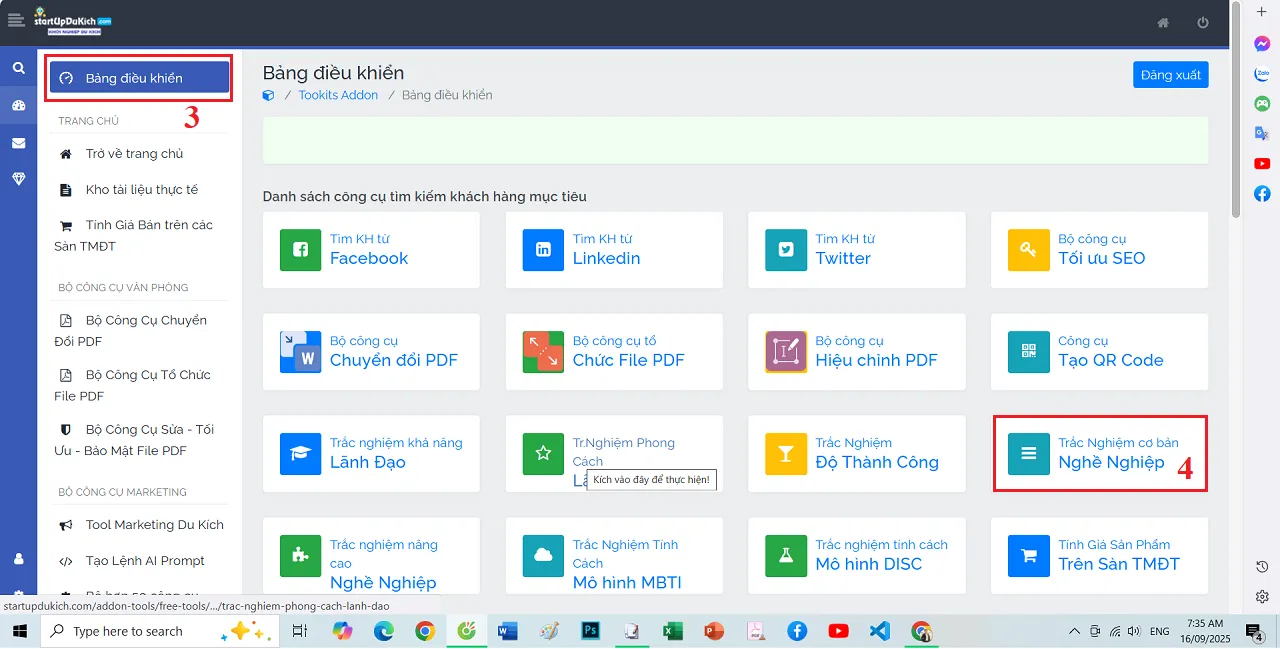This screenshot has height=649, width=1280.
Task: Open Google Translate in the browser sidebar
Action: point(1262,133)
